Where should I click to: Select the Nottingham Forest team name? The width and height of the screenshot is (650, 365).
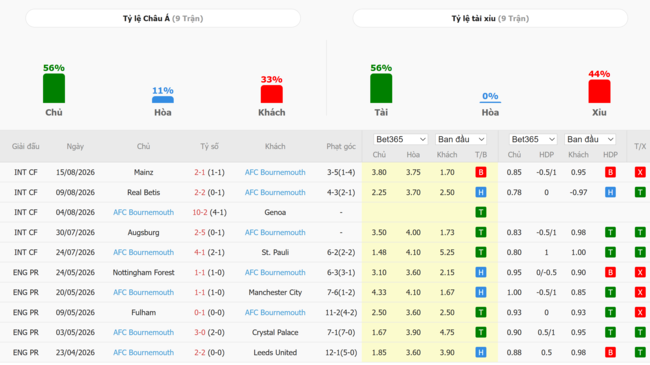143,273
